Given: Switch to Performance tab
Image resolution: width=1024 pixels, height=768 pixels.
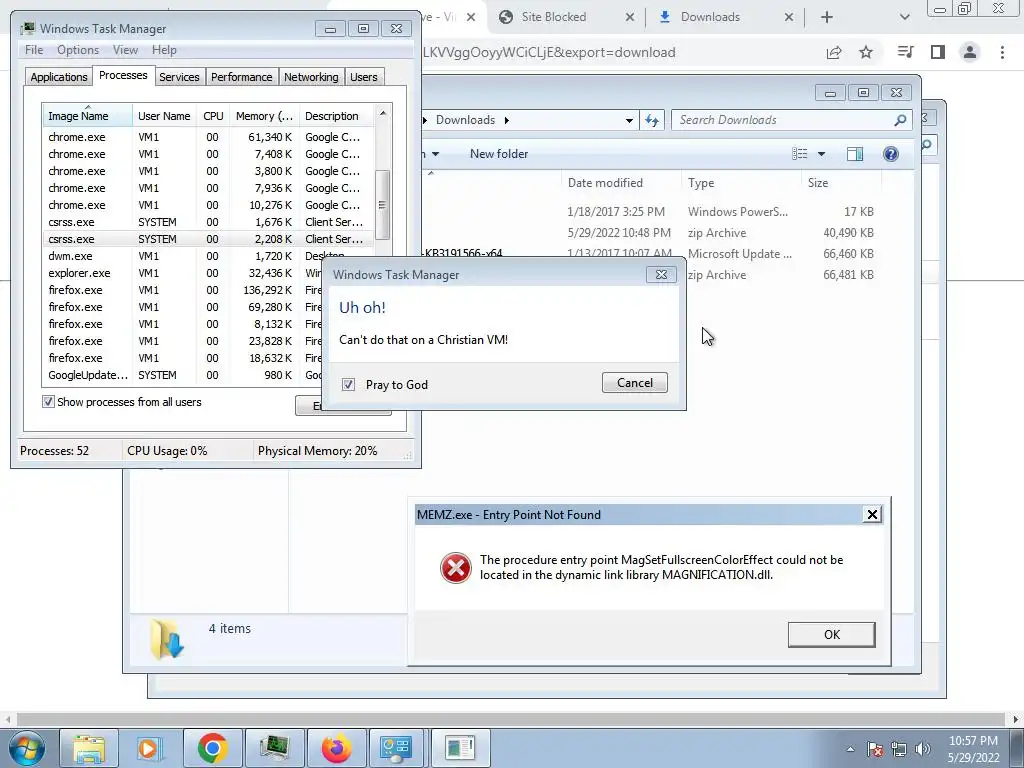Looking at the screenshot, I should tap(241, 77).
